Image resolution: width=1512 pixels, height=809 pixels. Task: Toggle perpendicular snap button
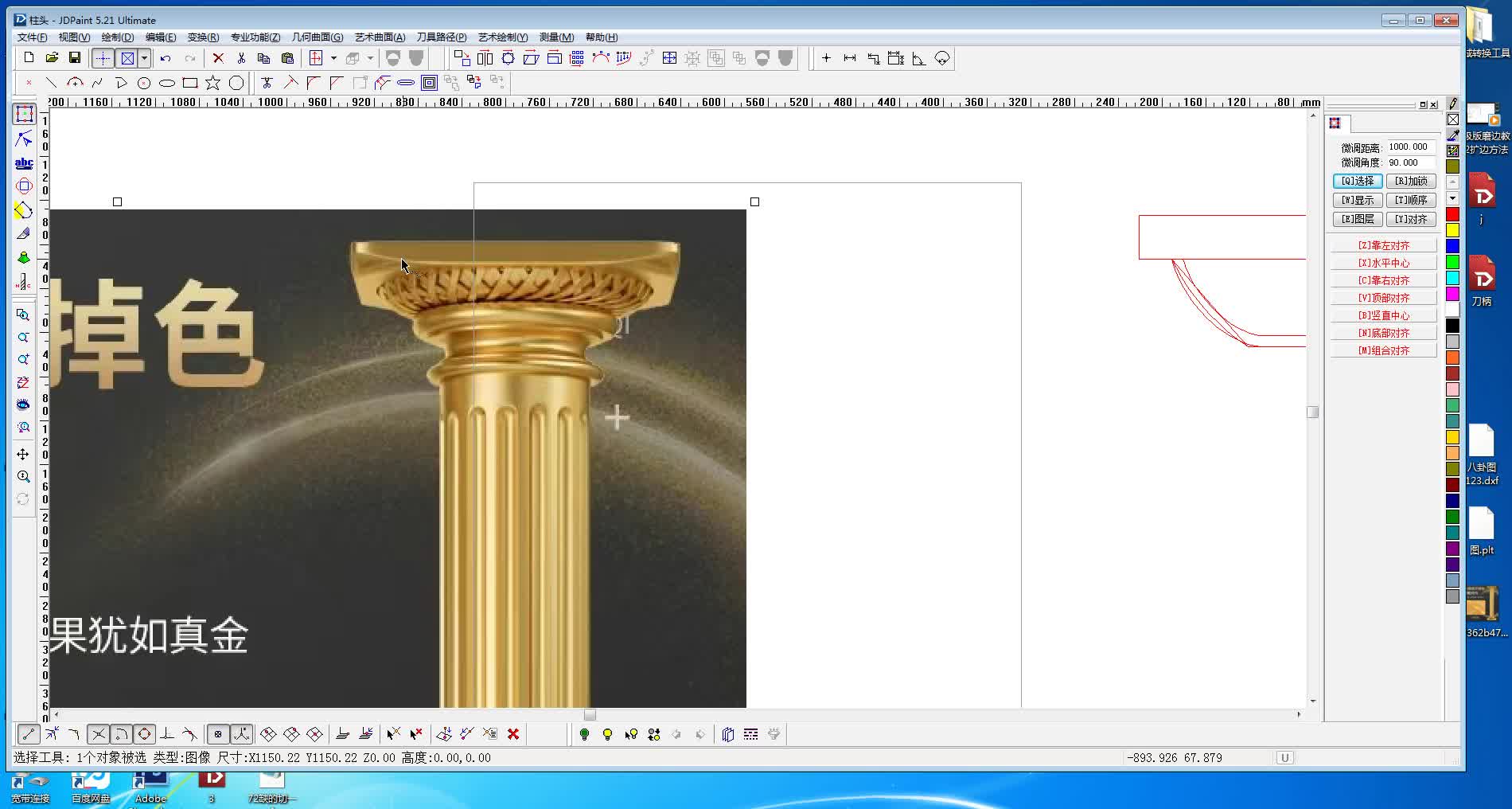click(x=167, y=734)
